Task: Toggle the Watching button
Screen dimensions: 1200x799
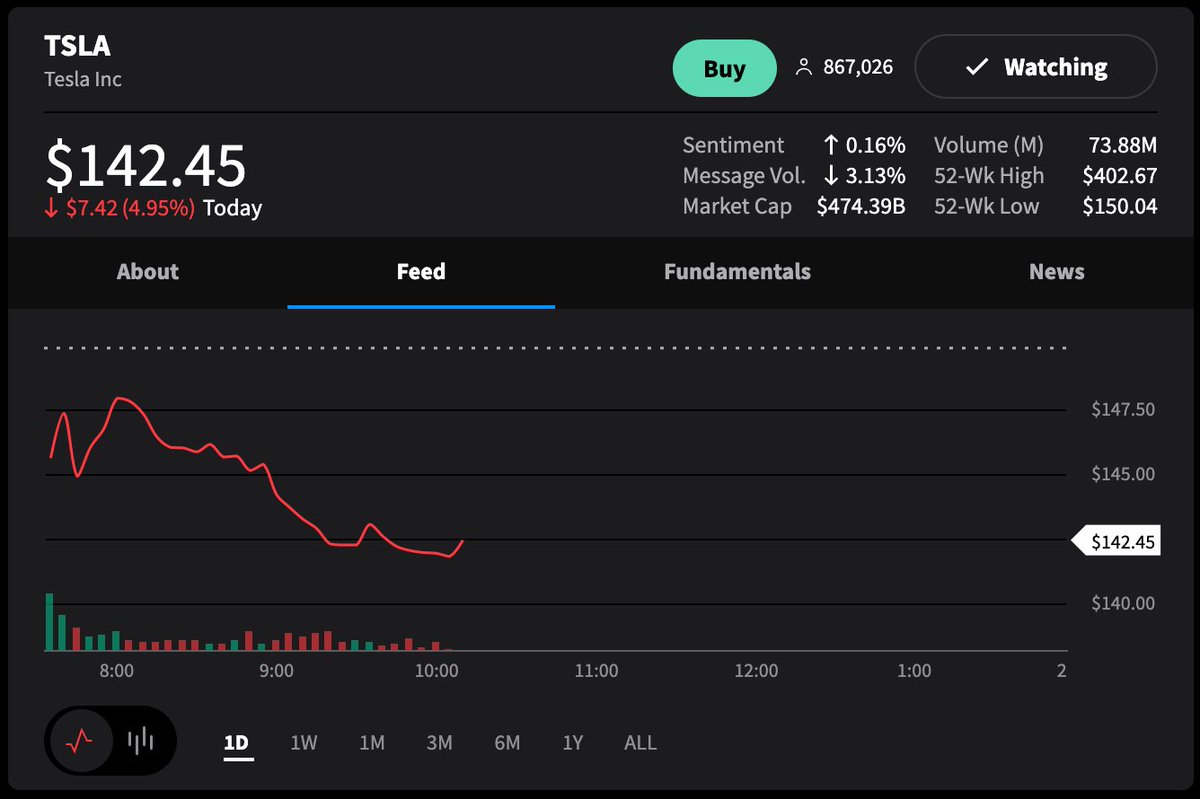Action: 1036,67
